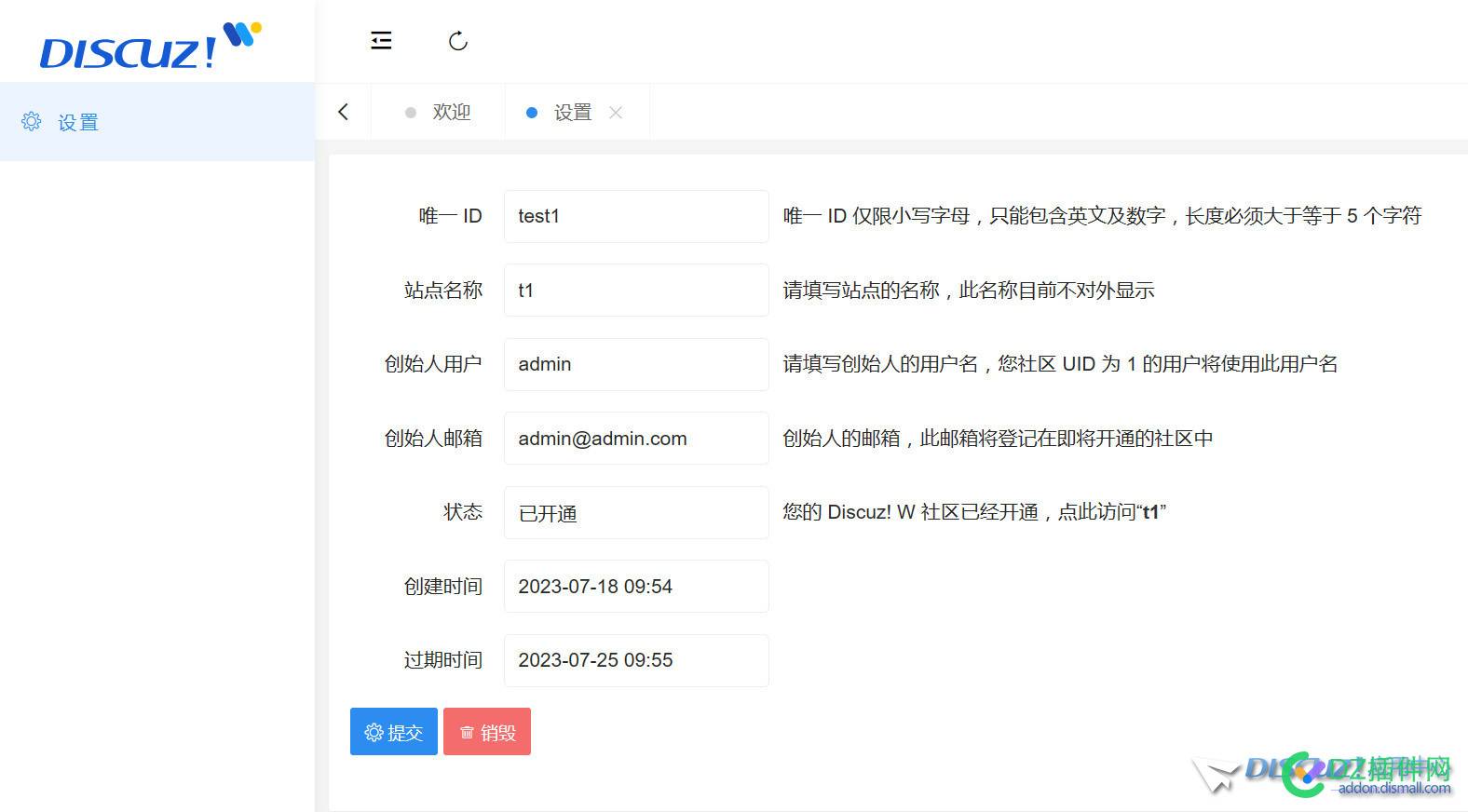Submit the form with 提交 button
Screen dimensions: 1468x812
pos(394,732)
